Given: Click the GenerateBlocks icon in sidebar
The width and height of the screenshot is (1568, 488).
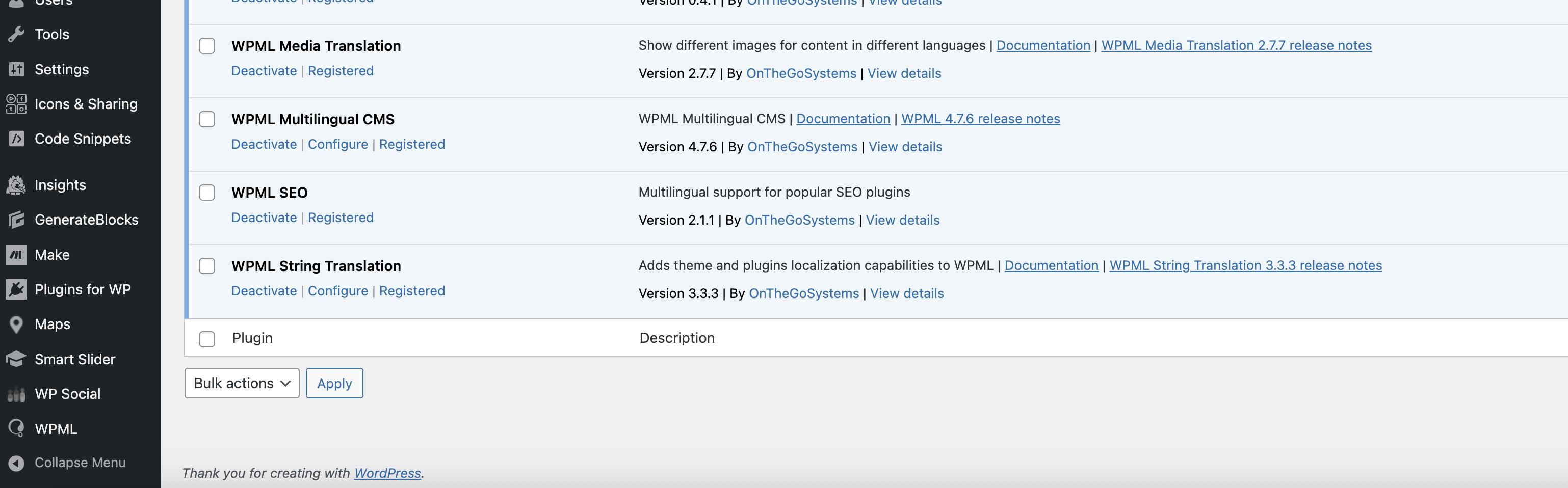Looking at the screenshot, I should coord(16,220).
